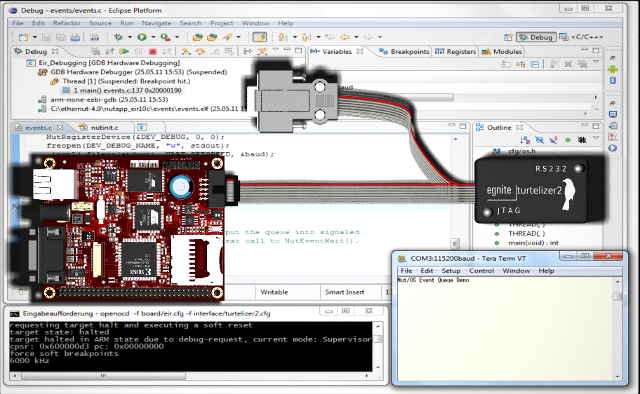Image resolution: width=640 pixels, height=394 pixels.
Task: Toggle Sort alphabetically in Outline view
Action: pyautogui.click(x=525, y=140)
